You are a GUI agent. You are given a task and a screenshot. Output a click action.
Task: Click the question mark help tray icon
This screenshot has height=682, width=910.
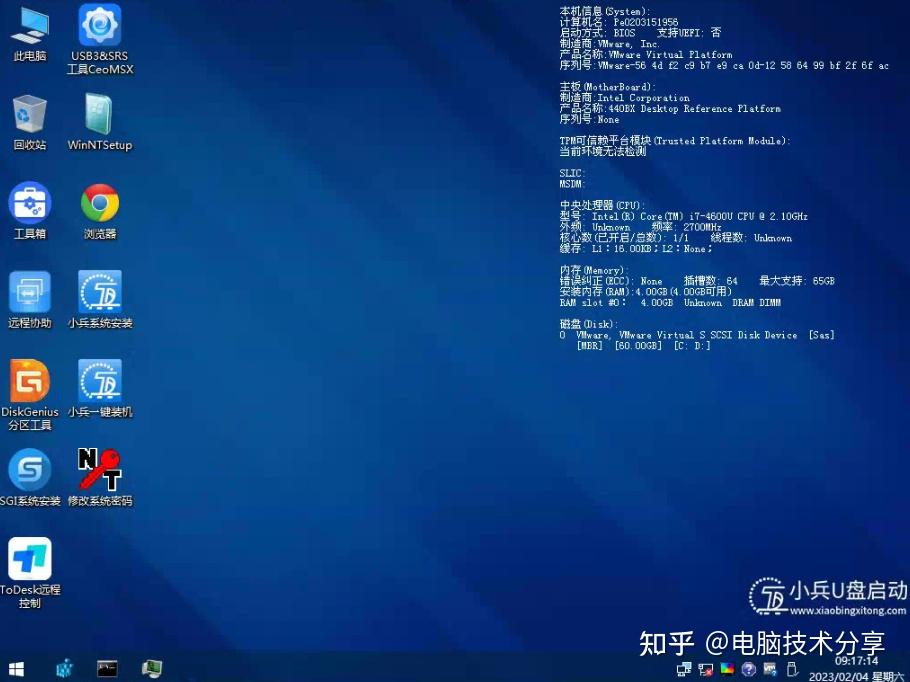tap(749, 669)
